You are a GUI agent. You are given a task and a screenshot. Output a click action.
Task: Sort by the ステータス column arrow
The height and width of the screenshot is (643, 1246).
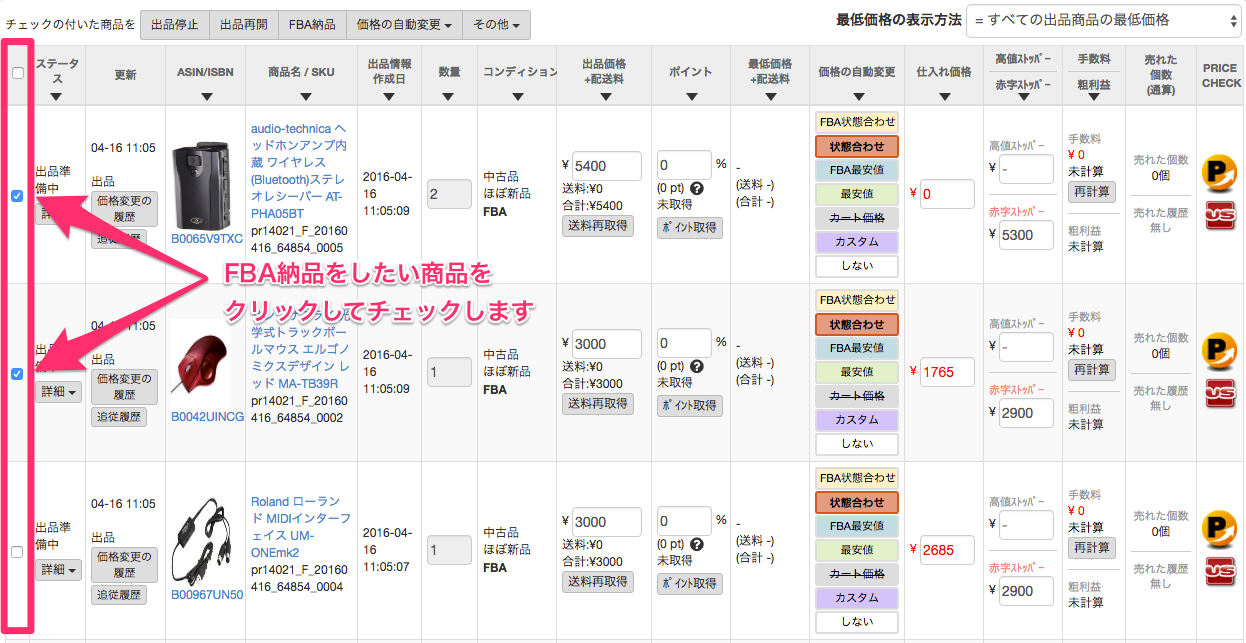point(56,96)
